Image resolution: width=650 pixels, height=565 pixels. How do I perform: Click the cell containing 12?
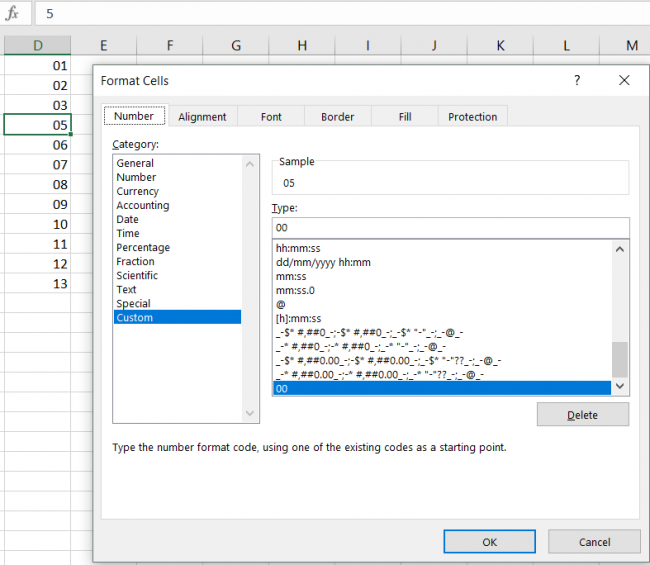point(38,264)
